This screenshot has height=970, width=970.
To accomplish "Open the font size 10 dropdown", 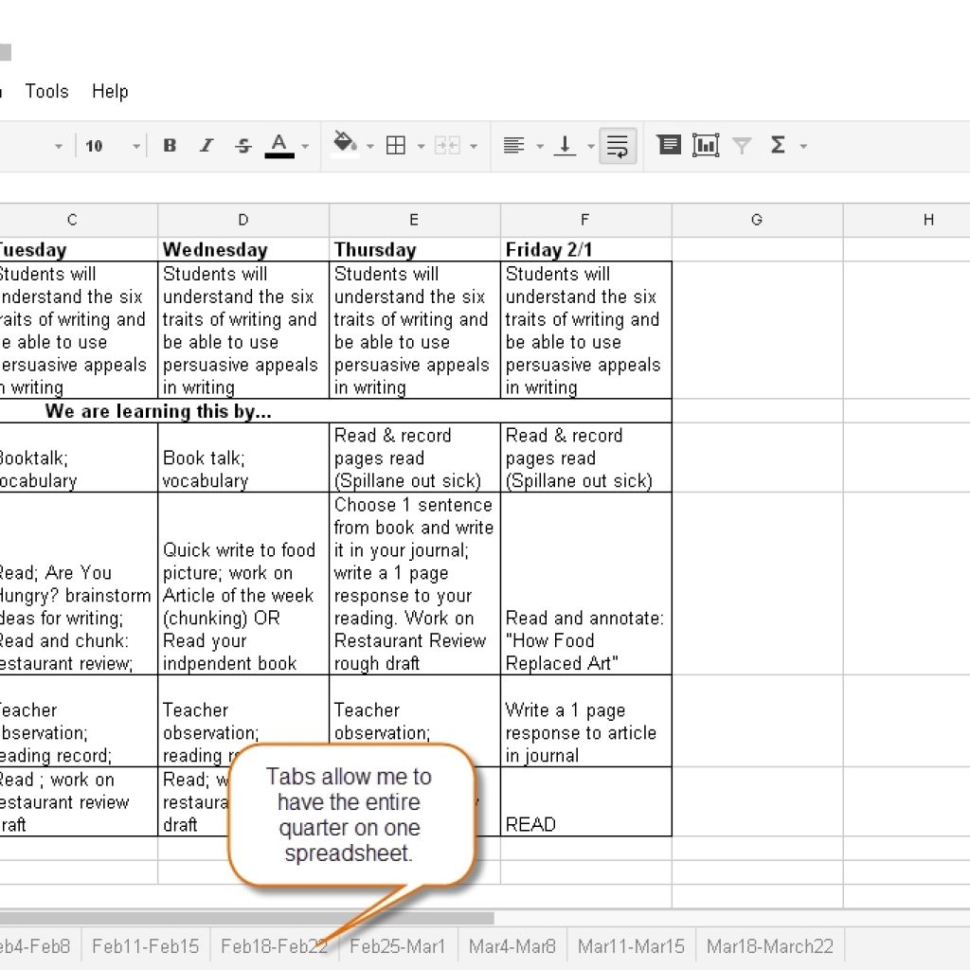I will coord(112,146).
